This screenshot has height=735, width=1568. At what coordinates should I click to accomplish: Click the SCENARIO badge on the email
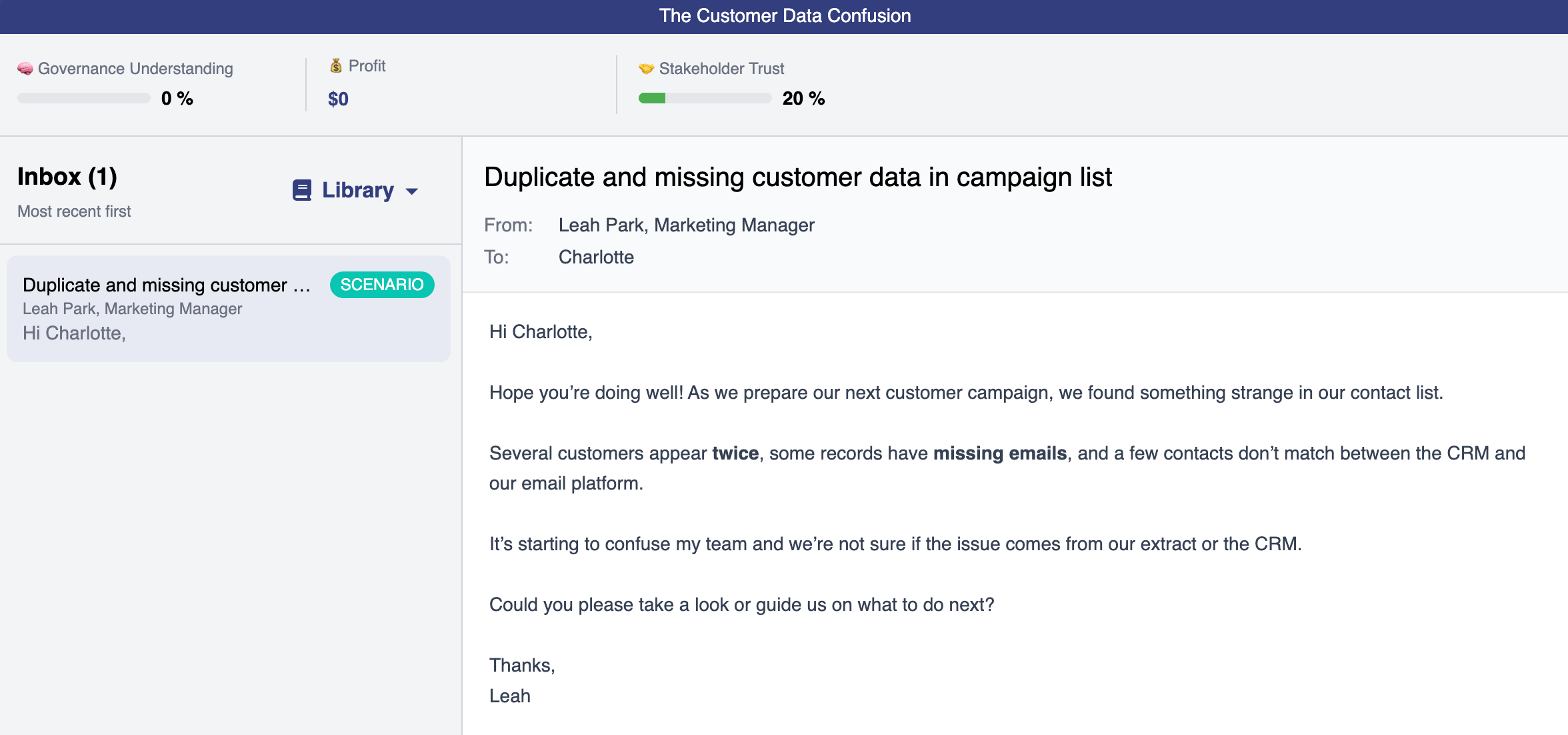(x=382, y=285)
